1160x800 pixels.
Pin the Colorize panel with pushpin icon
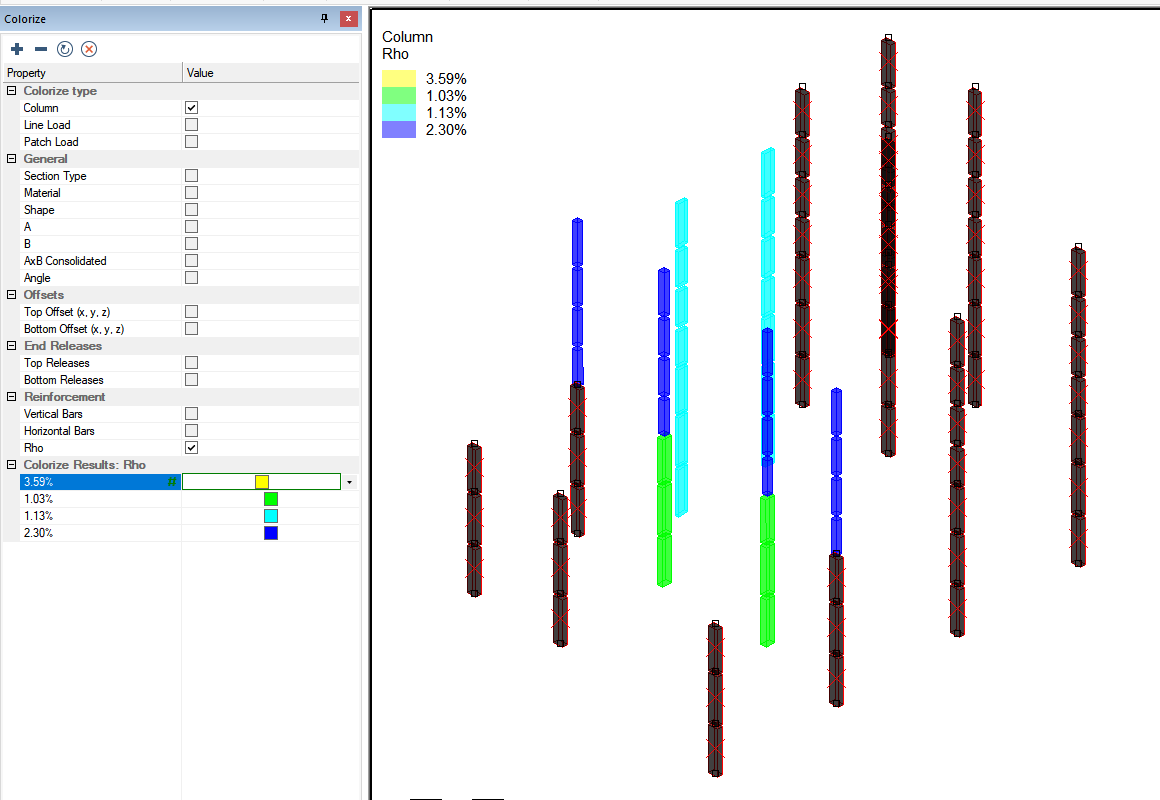click(x=324, y=19)
